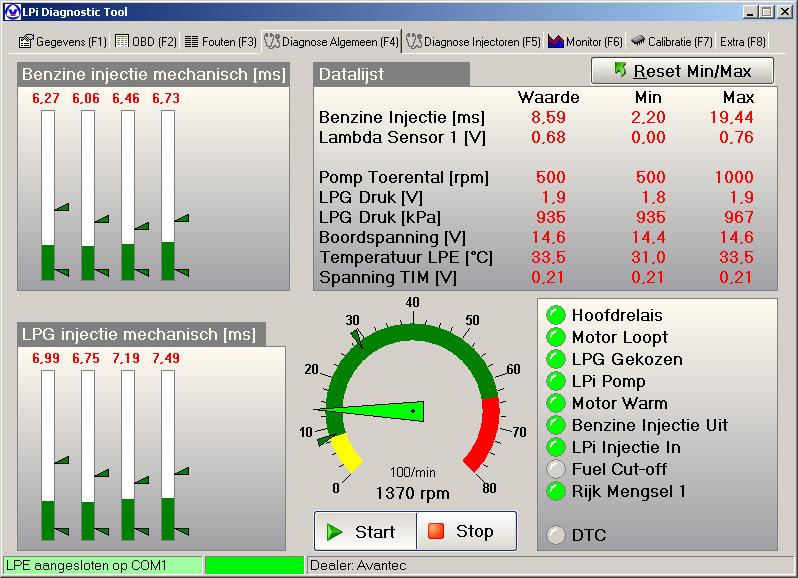Click the Calibratie tab tool icon
Screen dimensions: 798x578
(638, 40)
